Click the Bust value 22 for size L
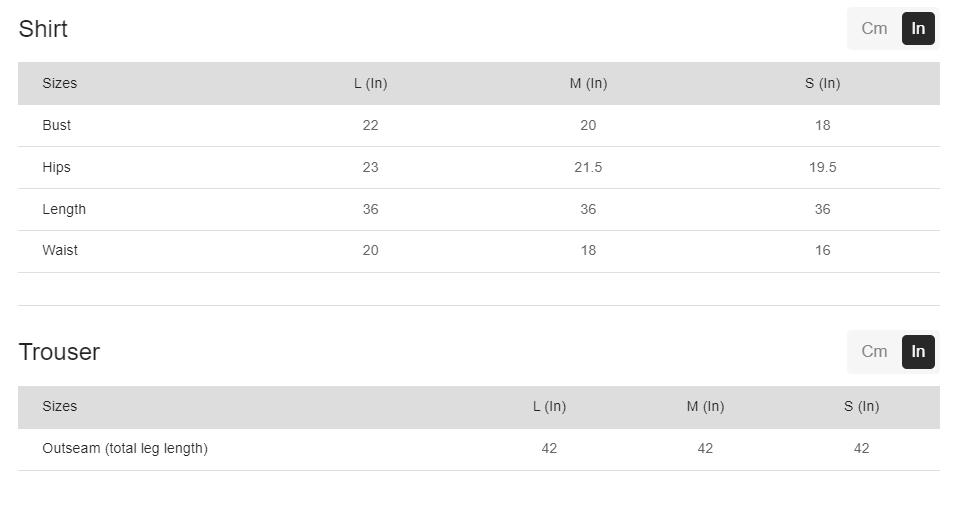Screen dimensions: 955x519 click(x=370, y=126)
